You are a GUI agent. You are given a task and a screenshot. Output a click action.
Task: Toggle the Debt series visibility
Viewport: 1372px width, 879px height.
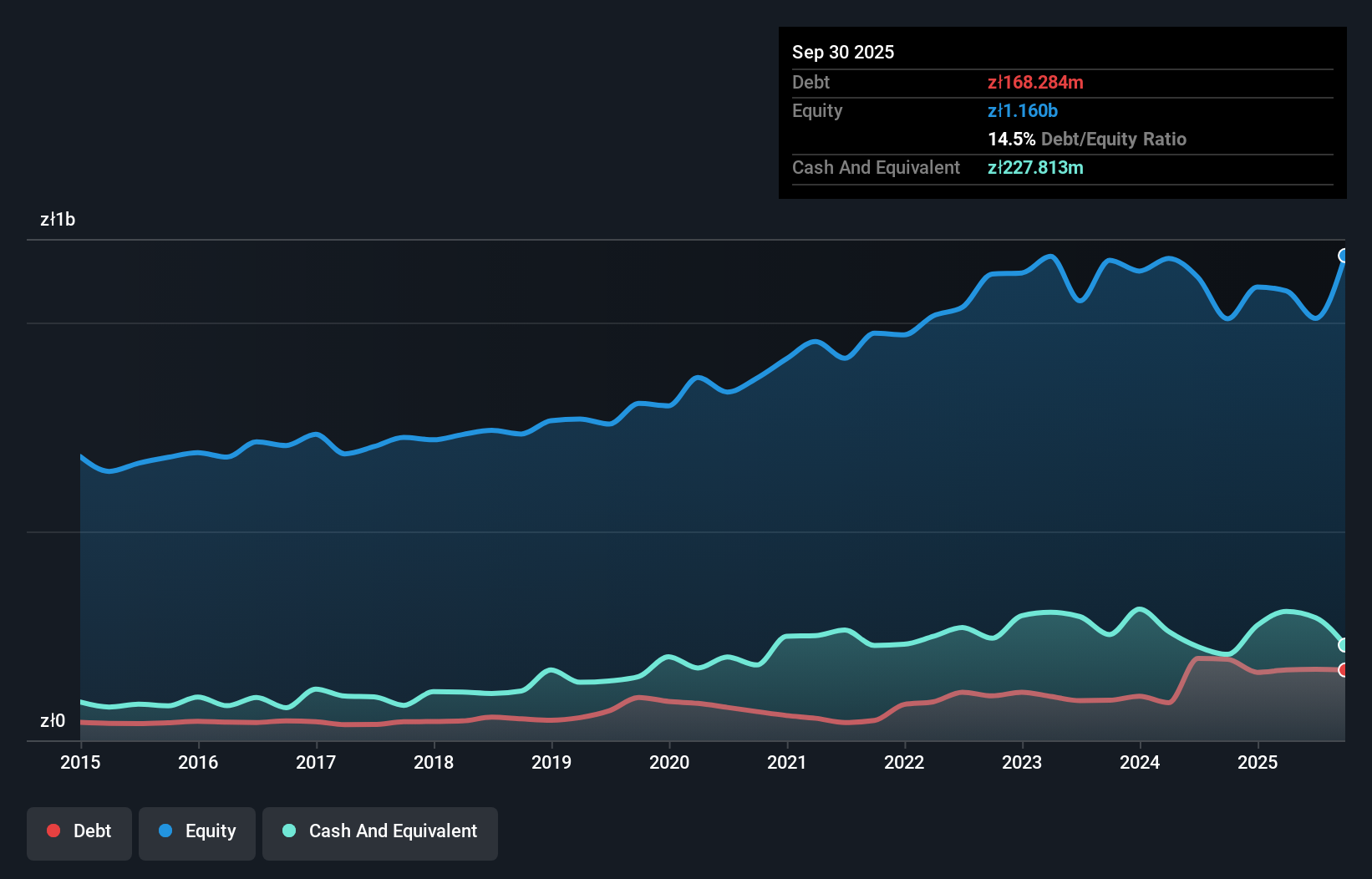click(79, 831)
